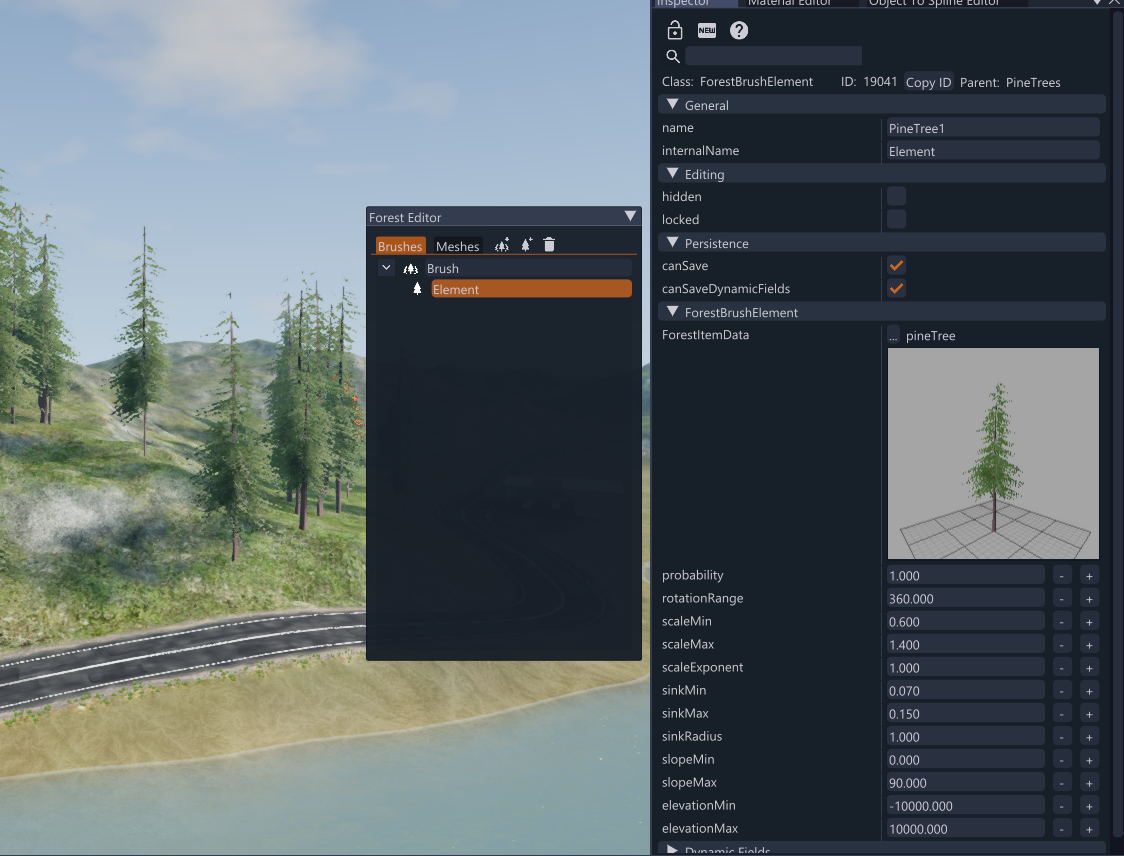Viewport: 1124px width, 856px height.
Task: Click the elevationMin value field -10000.000
Action: 966,806
